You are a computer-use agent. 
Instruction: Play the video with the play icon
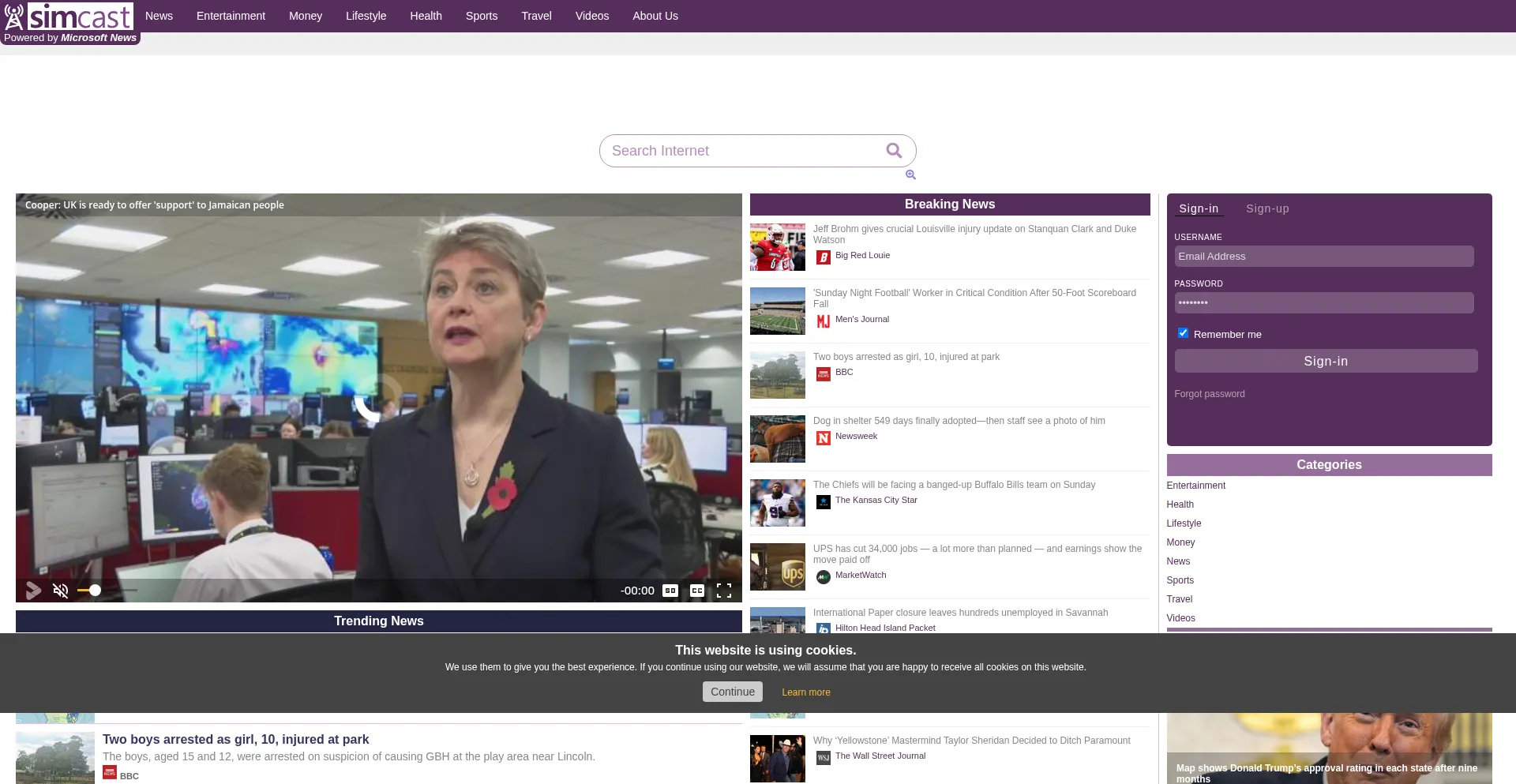pos(33,591)
